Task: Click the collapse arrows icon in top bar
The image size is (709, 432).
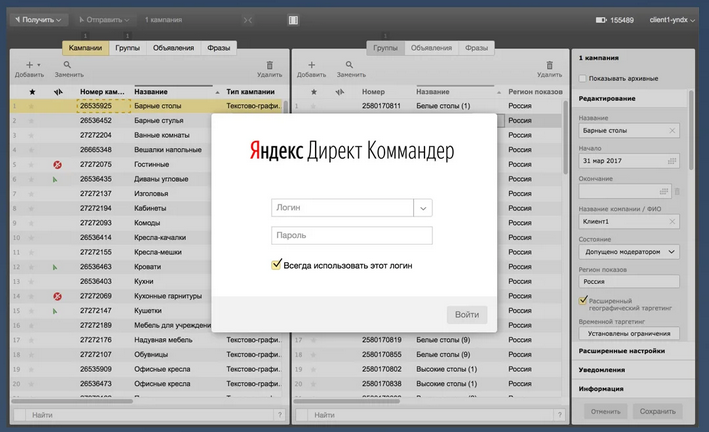Action: point(248,20)
